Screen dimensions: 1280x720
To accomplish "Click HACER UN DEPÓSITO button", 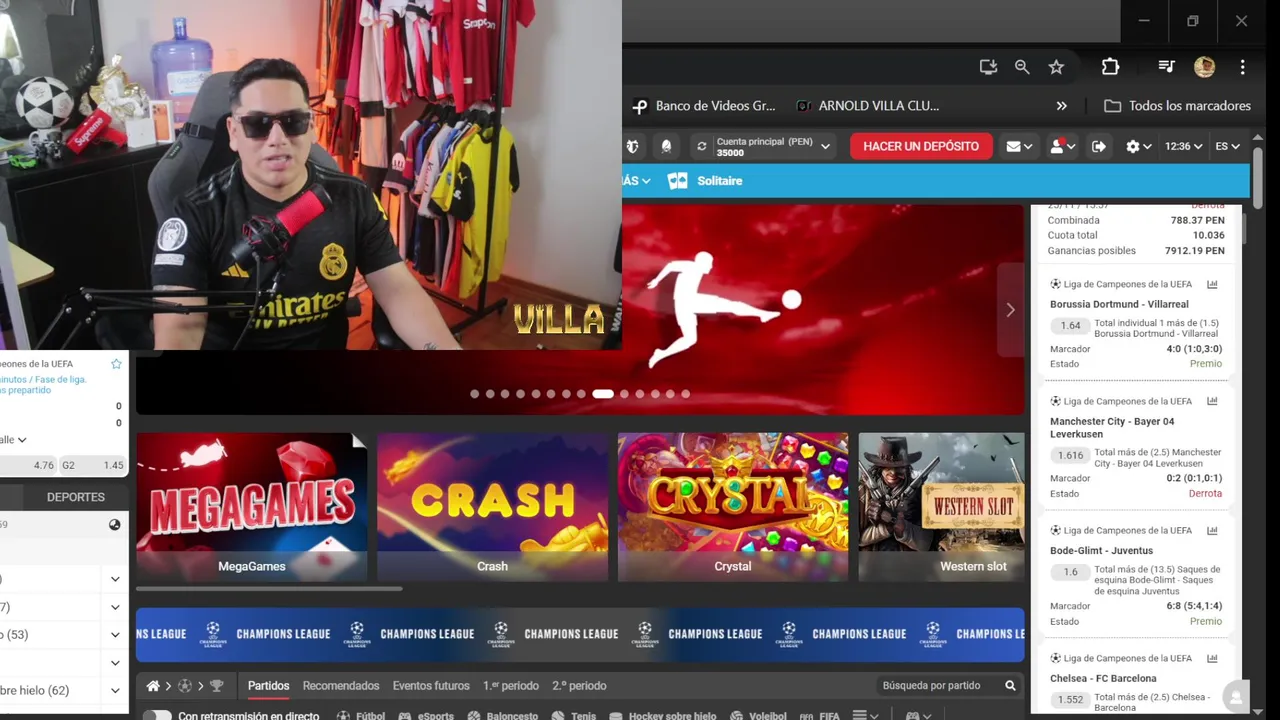I will (x=921, y=146).
